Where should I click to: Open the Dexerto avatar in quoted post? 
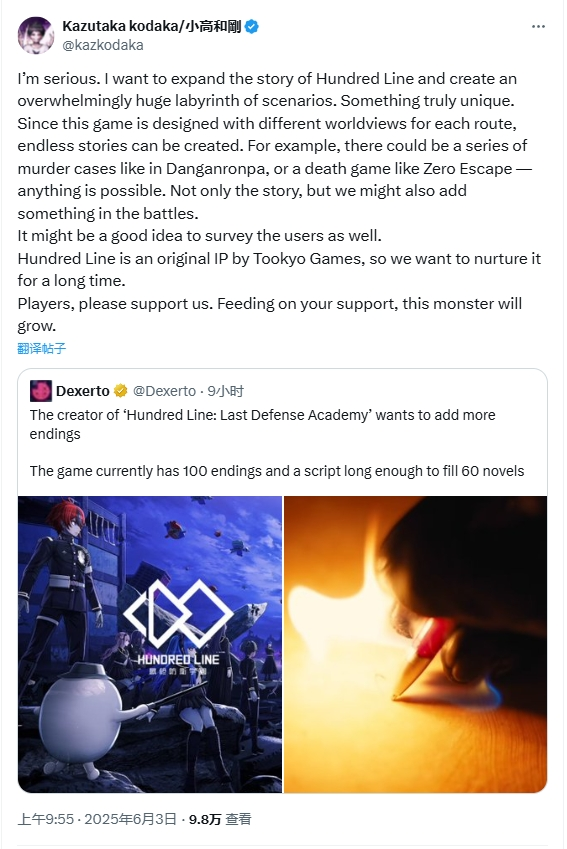[x=41, y=391]
